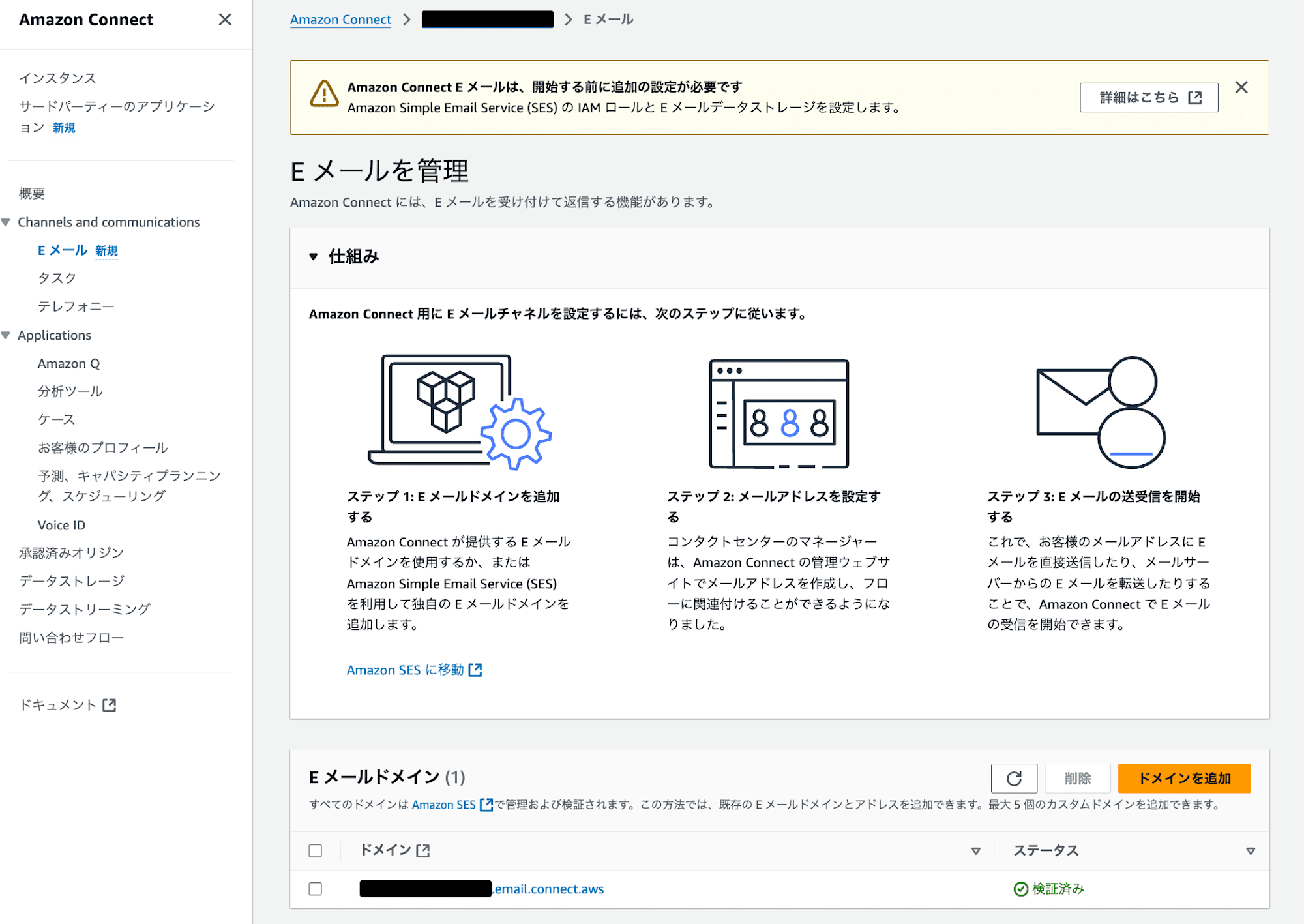The image size is (1304, 924).
Task: Click the step 2 browser window illustration
Action: (x=779, y=413)
